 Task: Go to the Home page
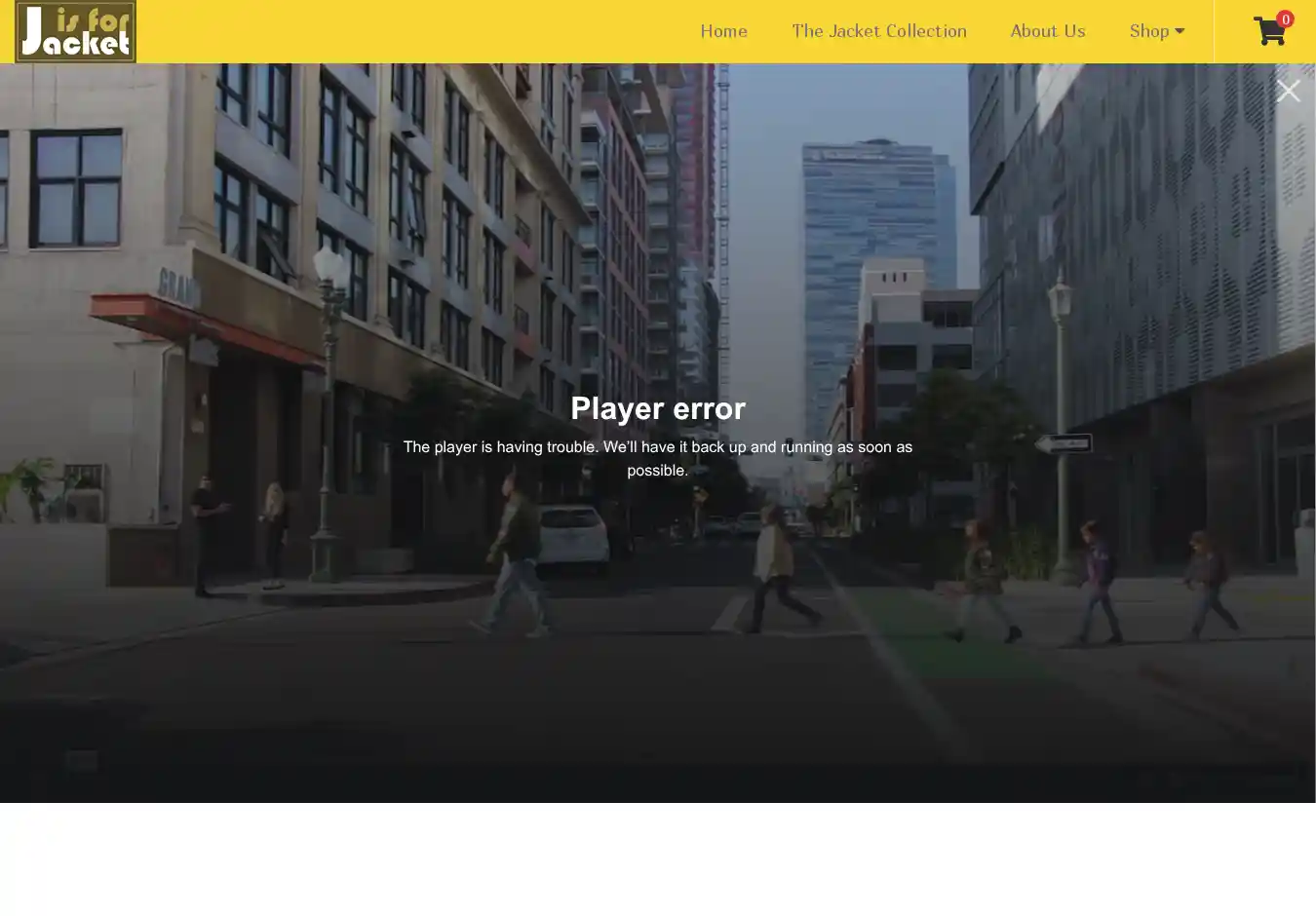723,31
